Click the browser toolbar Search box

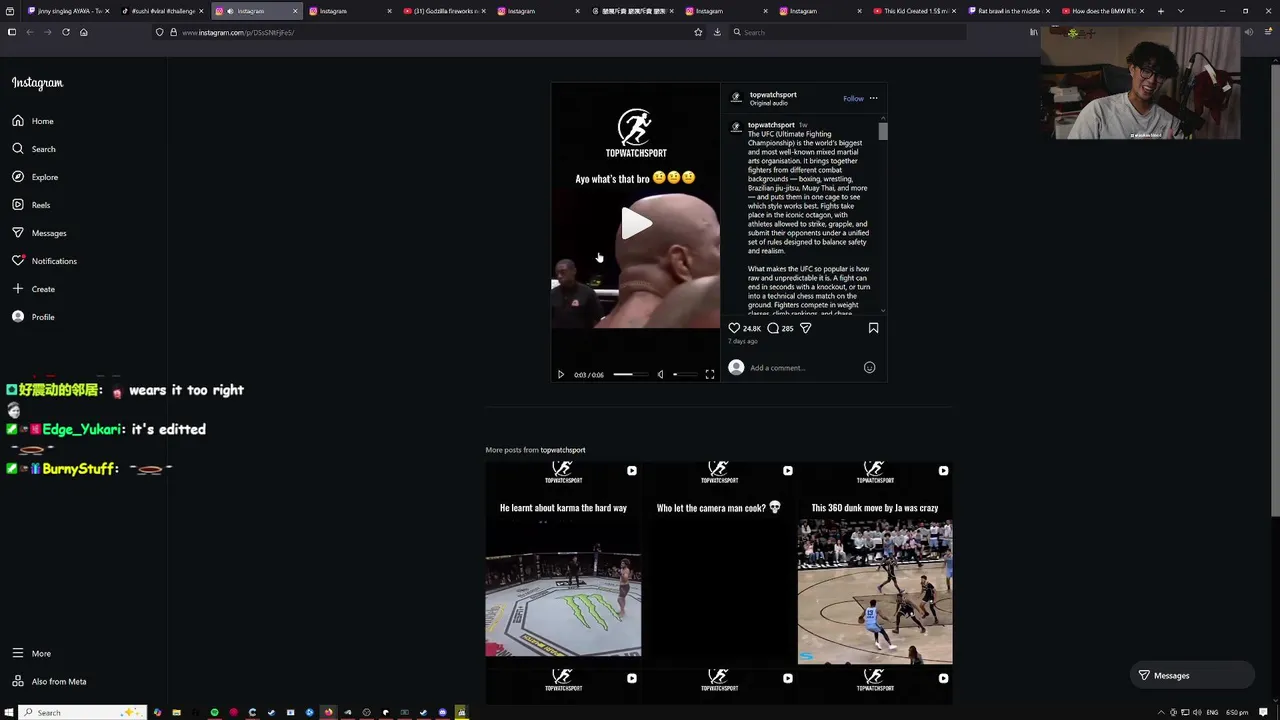848,32
